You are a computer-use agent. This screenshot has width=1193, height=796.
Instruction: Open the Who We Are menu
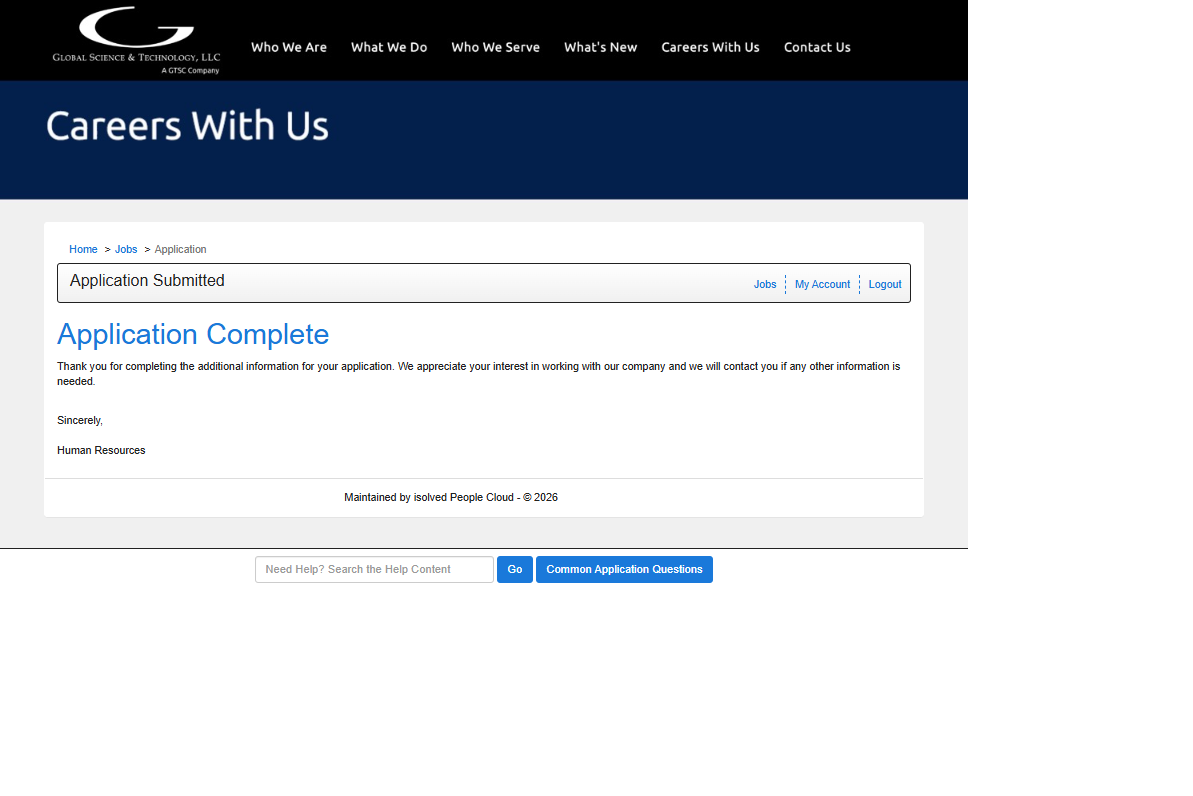(288, 47)
